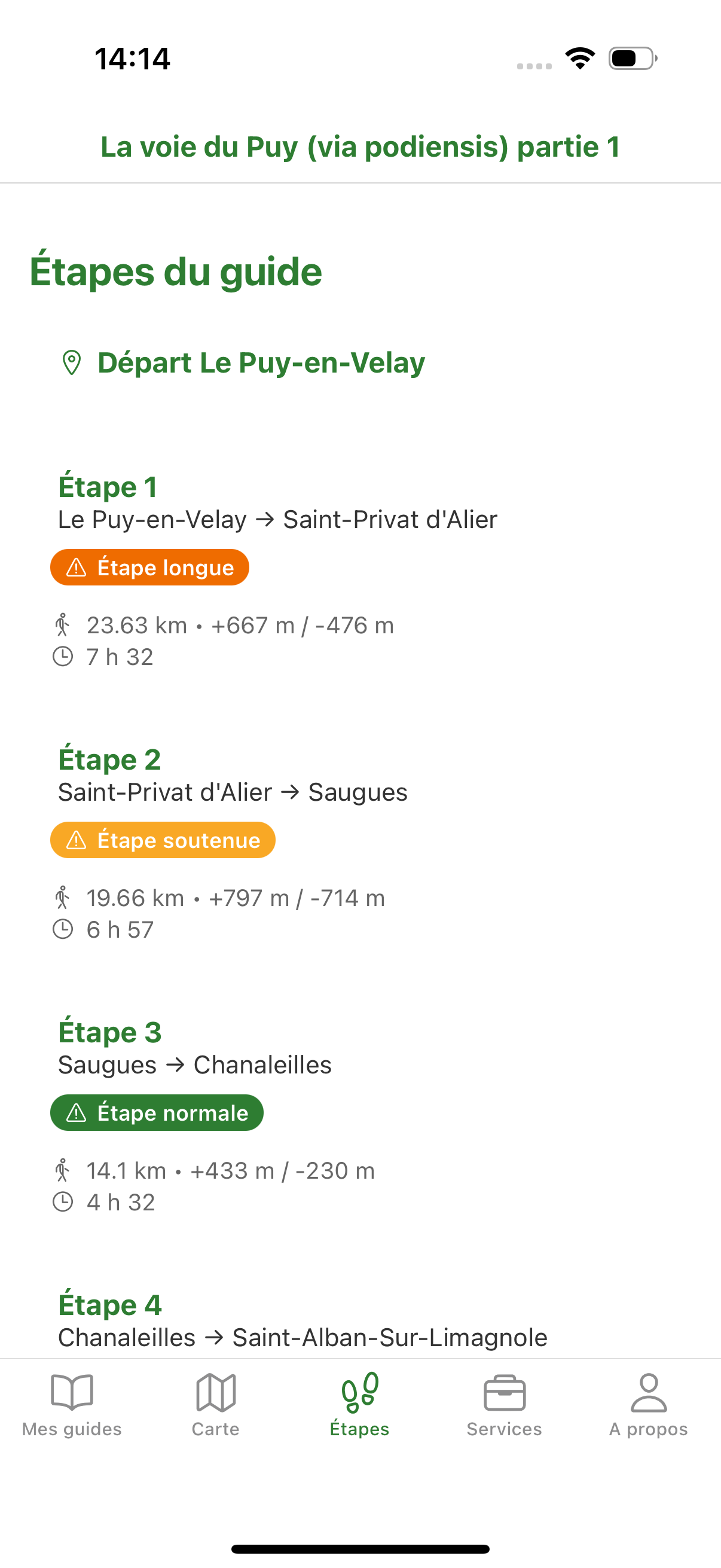Open the Carte map icon
The image size is (721, 1568).
click(x=215, y=1392)
